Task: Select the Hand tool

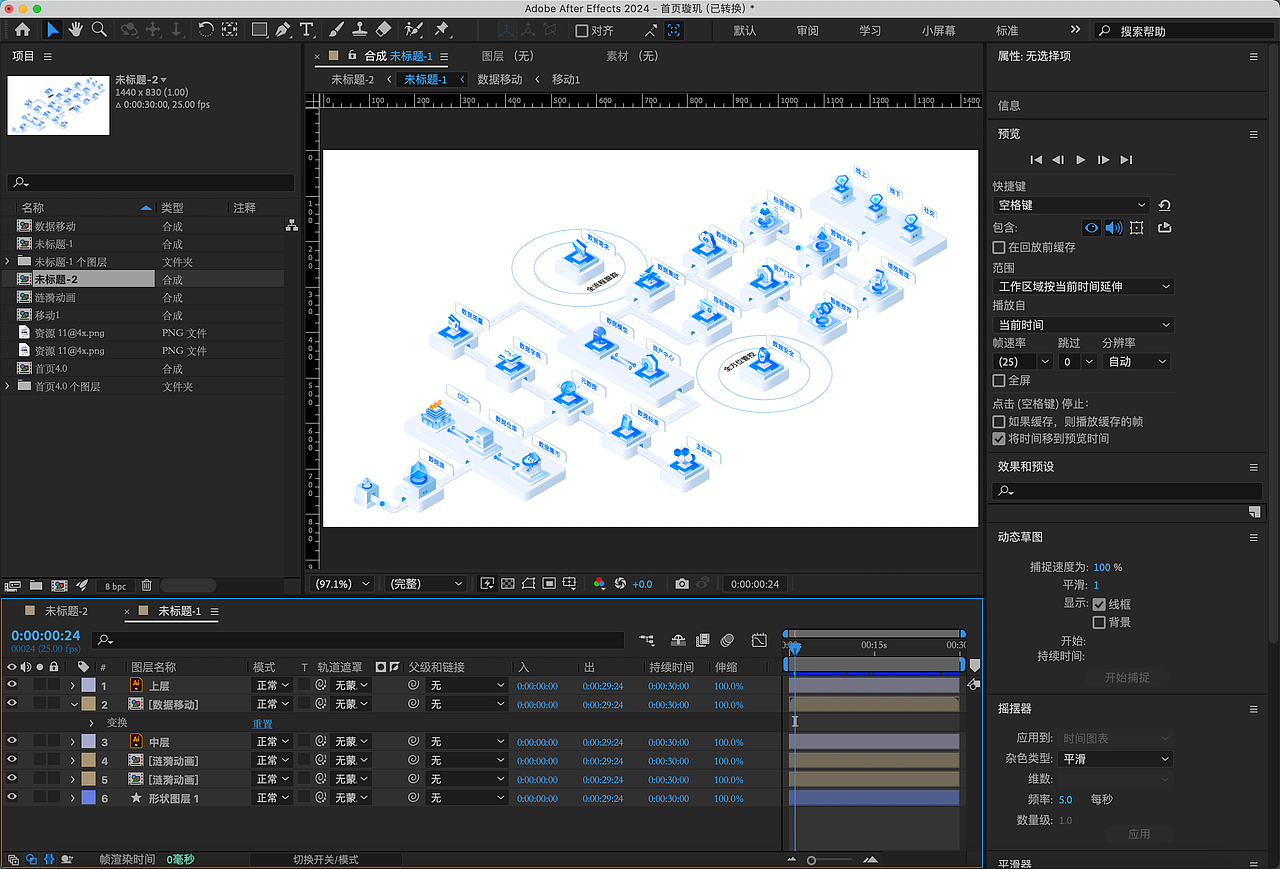Action: pyautogui.click(x=76, y=30)
